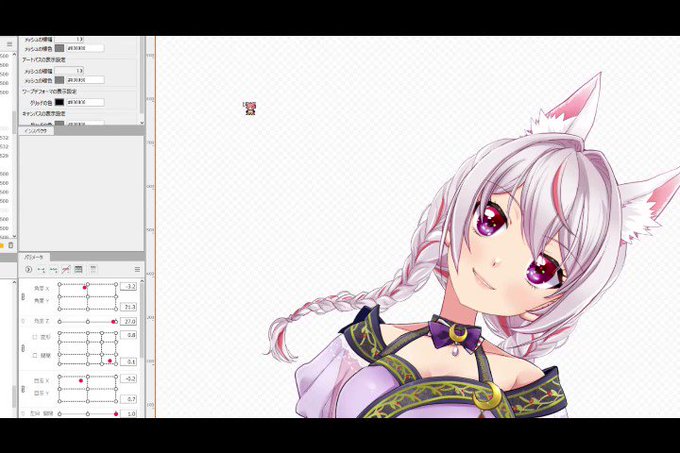Click the first mesh line color hex input field
680x453 pixels.
[85, 48]
